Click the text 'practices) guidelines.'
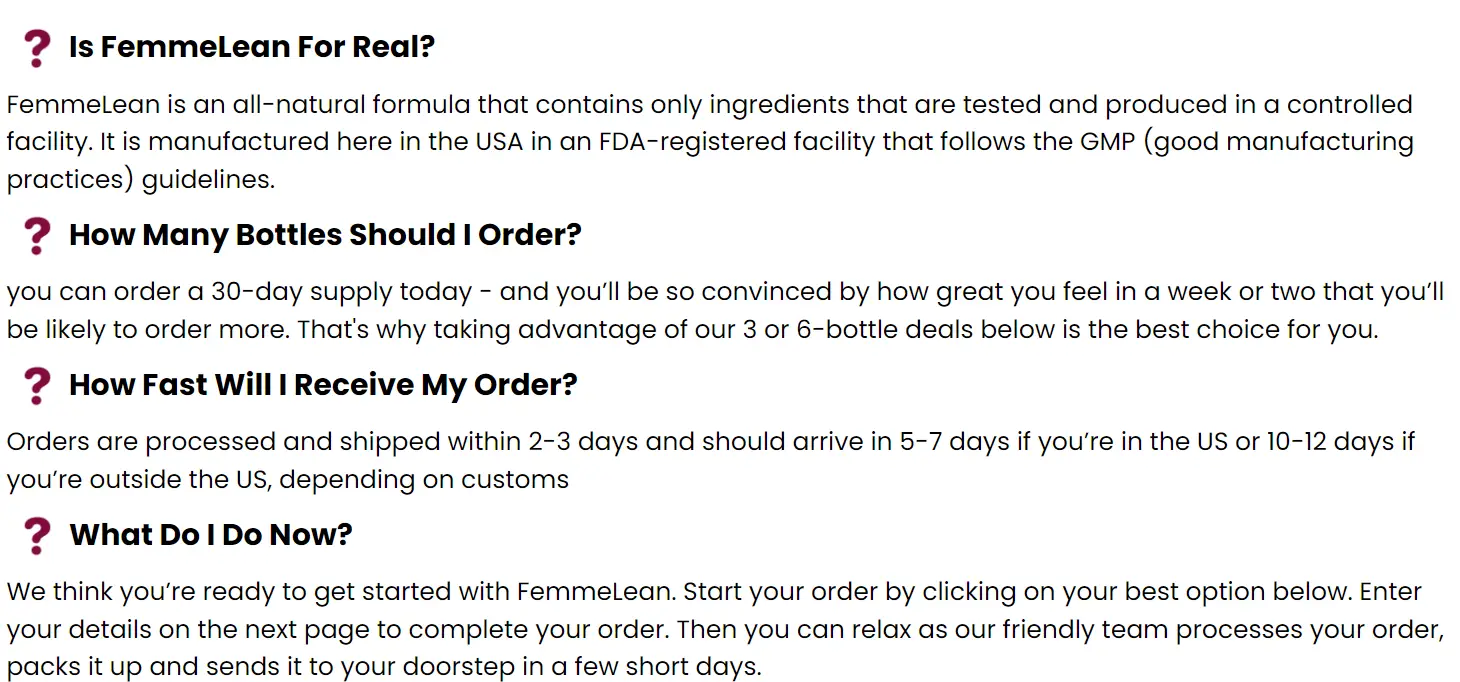 (140, 180)
